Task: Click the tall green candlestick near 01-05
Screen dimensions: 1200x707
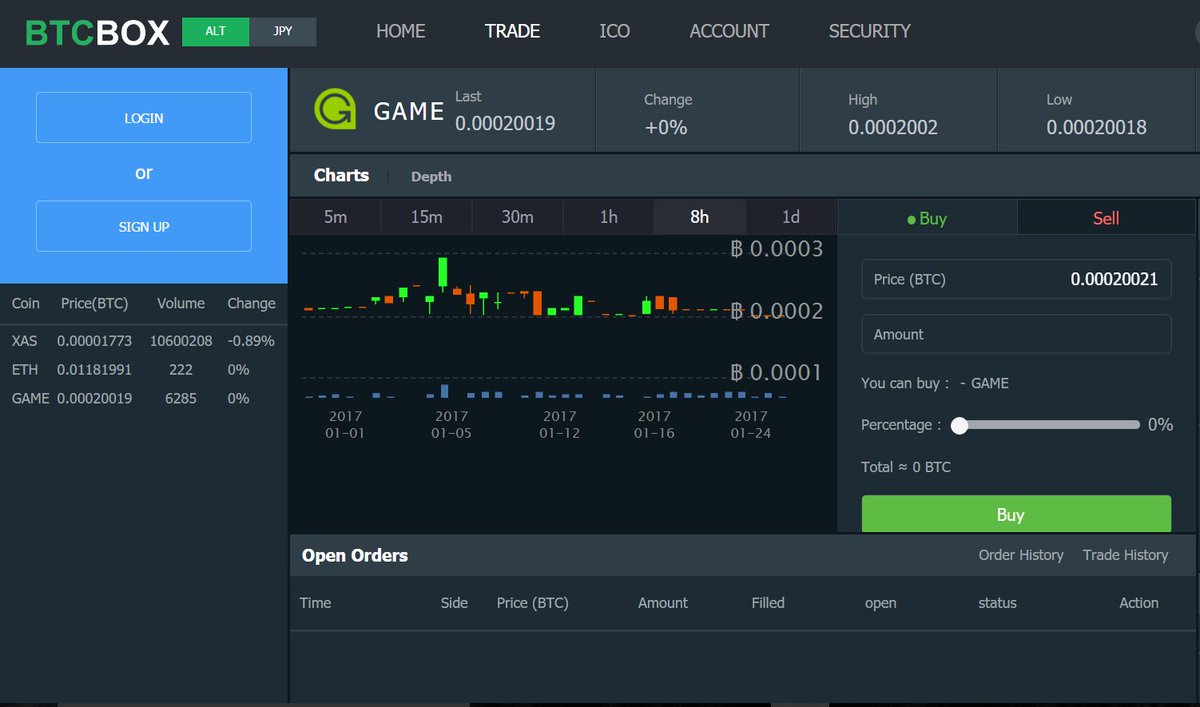Action: point(442,272)
